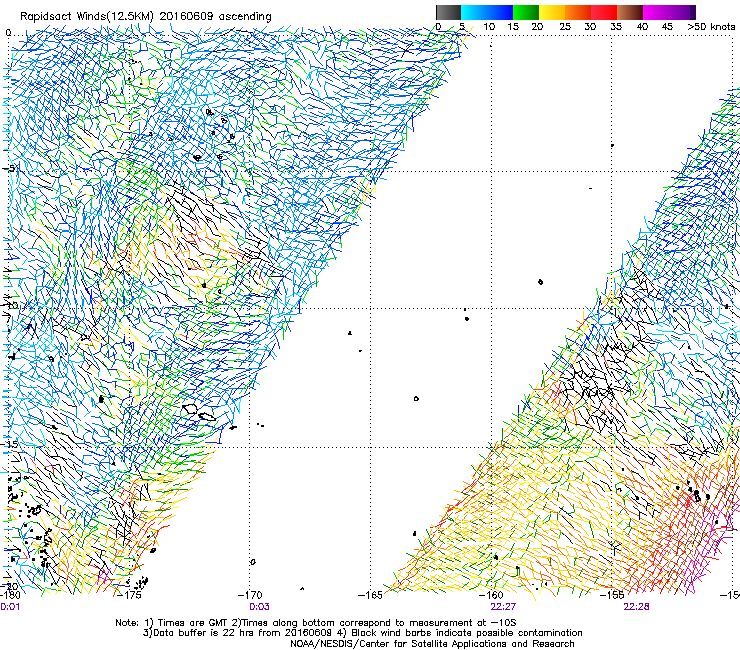Click the cyan-blue 5-15 knots color segment
The width and height of the screenshot is (740, 650).
click(487, 12)
